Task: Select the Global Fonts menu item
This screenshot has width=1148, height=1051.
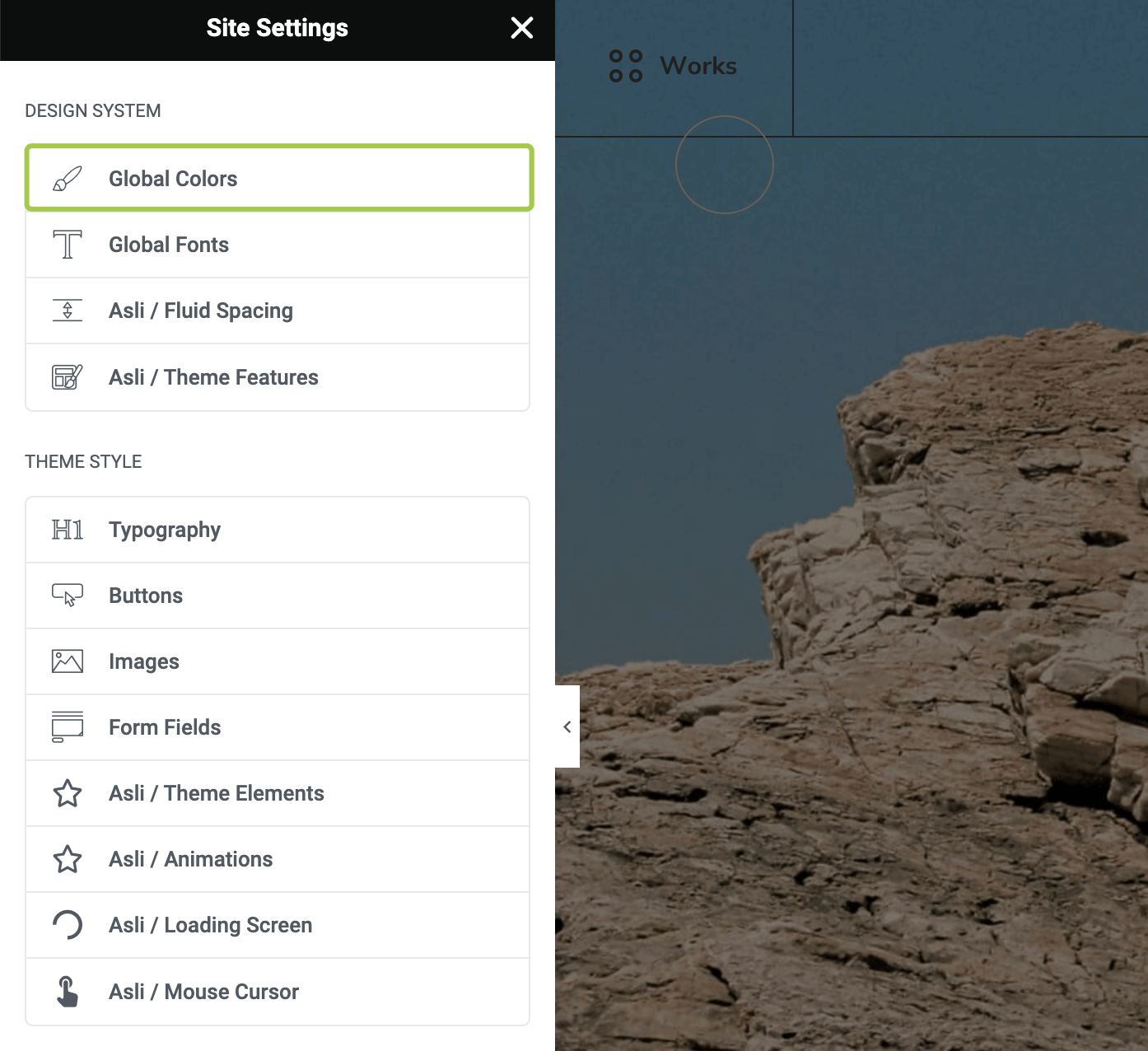Action: click(169, 245)
